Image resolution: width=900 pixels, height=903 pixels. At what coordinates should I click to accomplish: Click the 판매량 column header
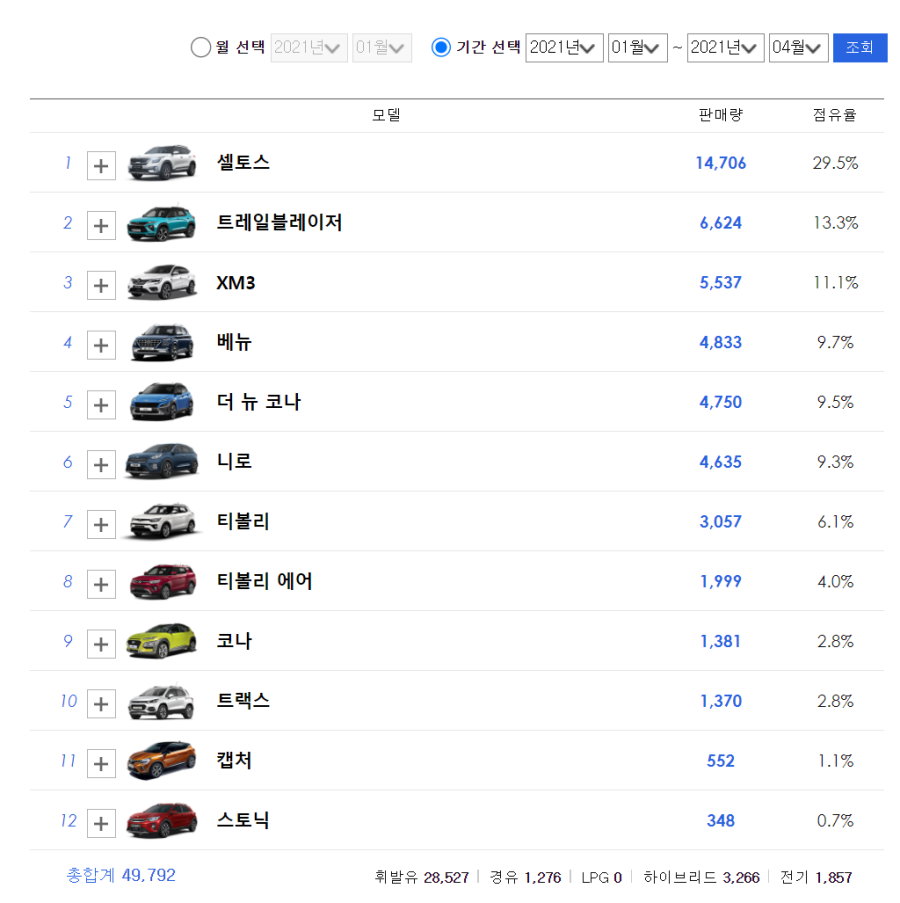click(x=720, y=115)
